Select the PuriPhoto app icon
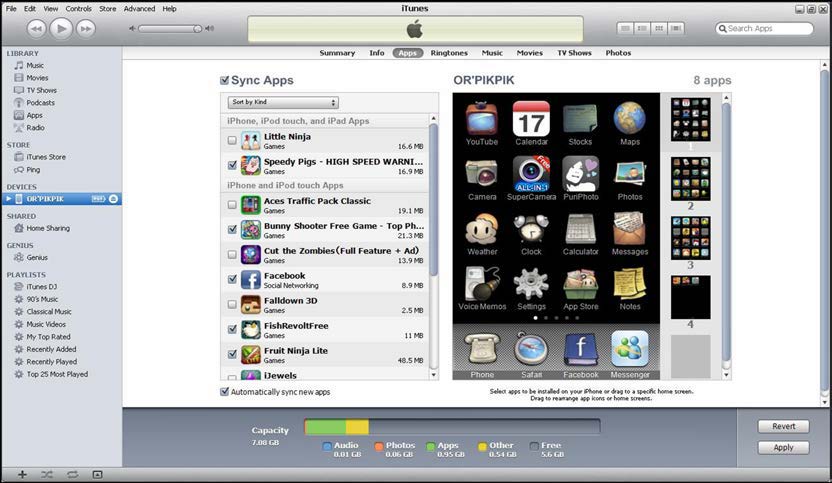832x483 pixels. (580, 174)
